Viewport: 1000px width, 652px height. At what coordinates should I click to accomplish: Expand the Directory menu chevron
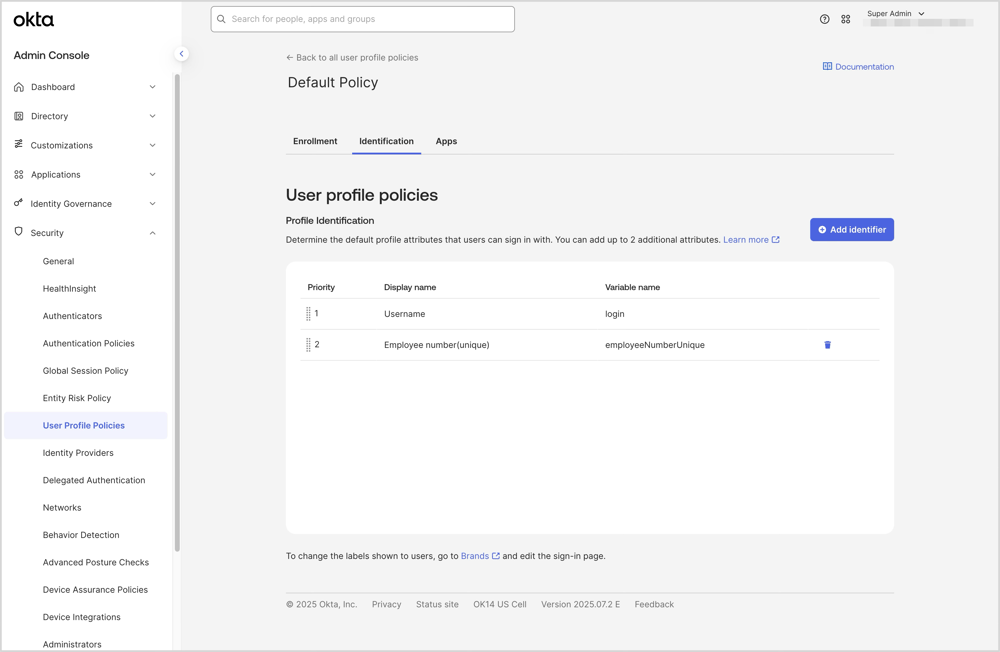pyautogui.click(x=152, y=116)
